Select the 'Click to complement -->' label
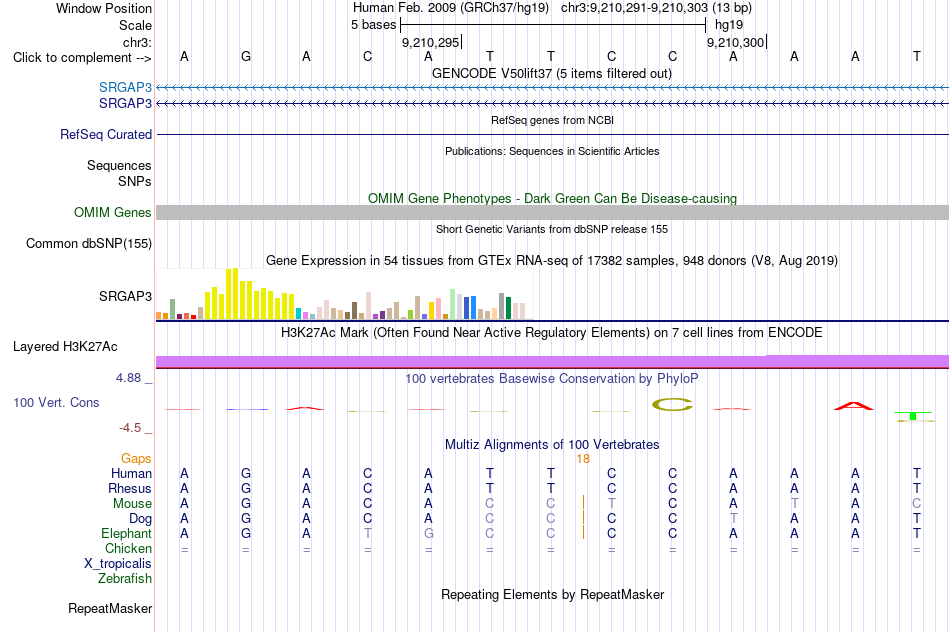This screenshot has height=632, width=950. coord(82,58)
